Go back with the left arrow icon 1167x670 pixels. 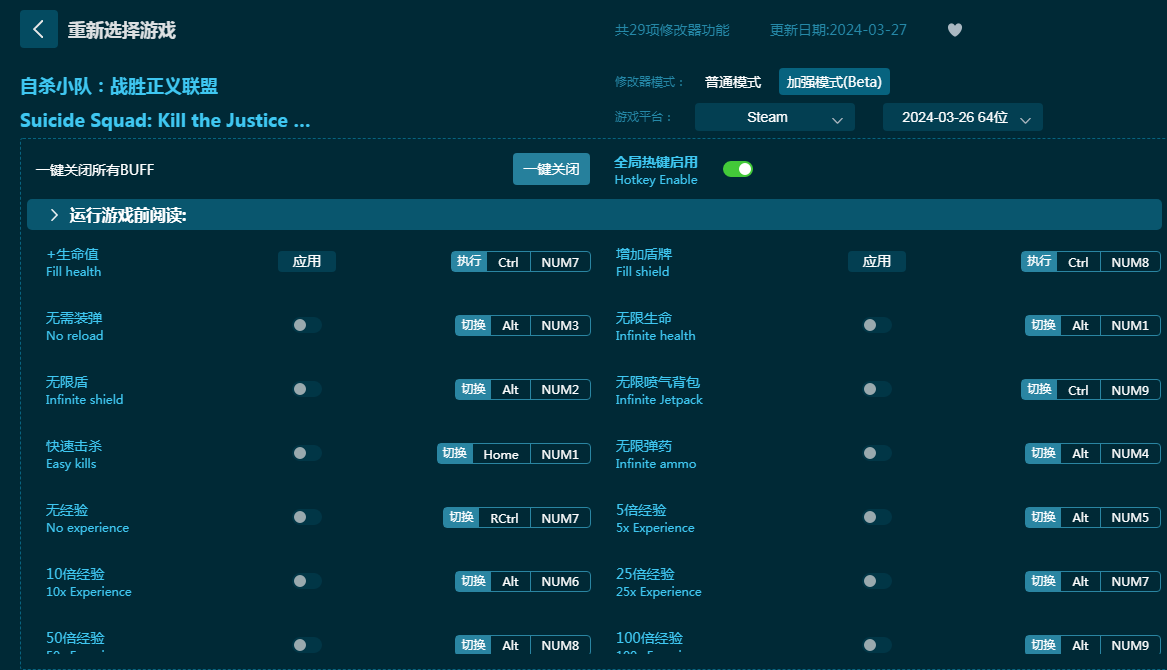(x=39, y=30)
